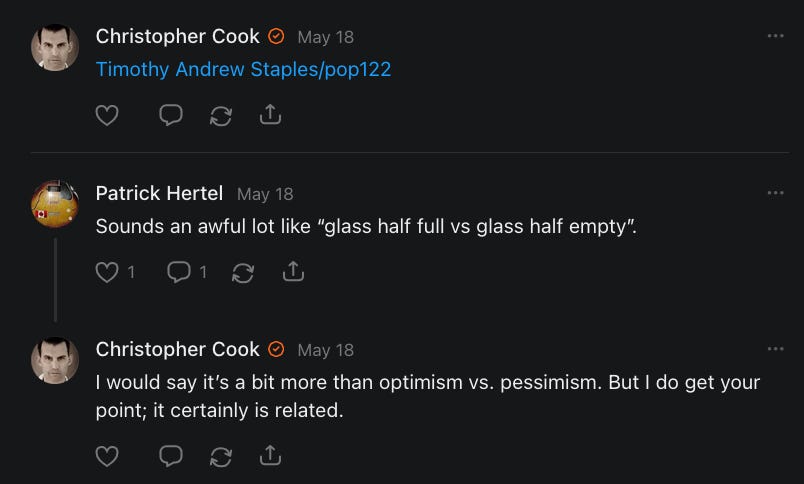The height and width of the screenshot is (484, 804).
Task: Open more options on Patrick Hertel's comment
Action: click(775, 192)
